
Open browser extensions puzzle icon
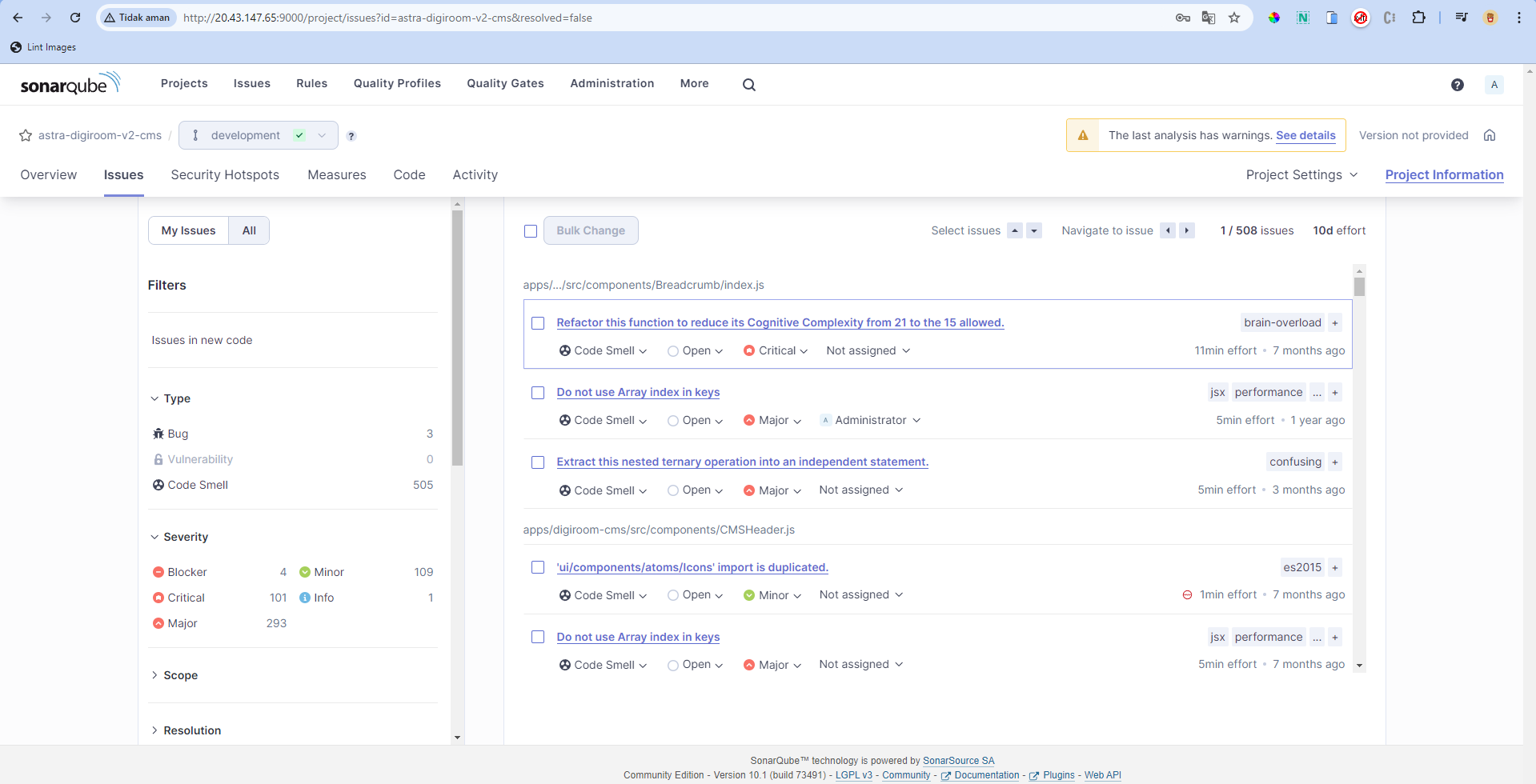coord(1418,18)
